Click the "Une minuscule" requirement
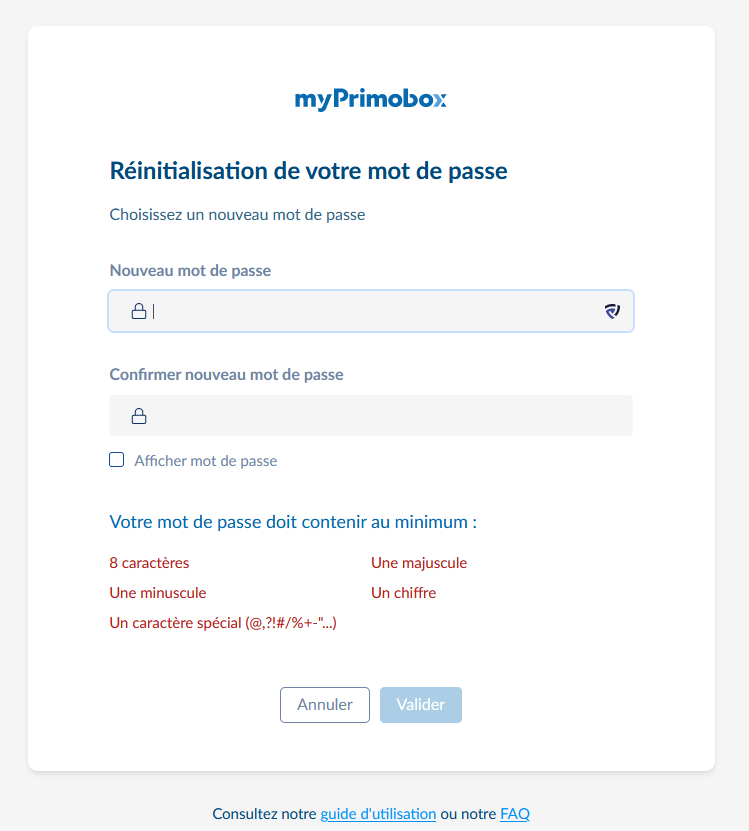The height and width of the screenshot is (831, 749). coord(158,593)
